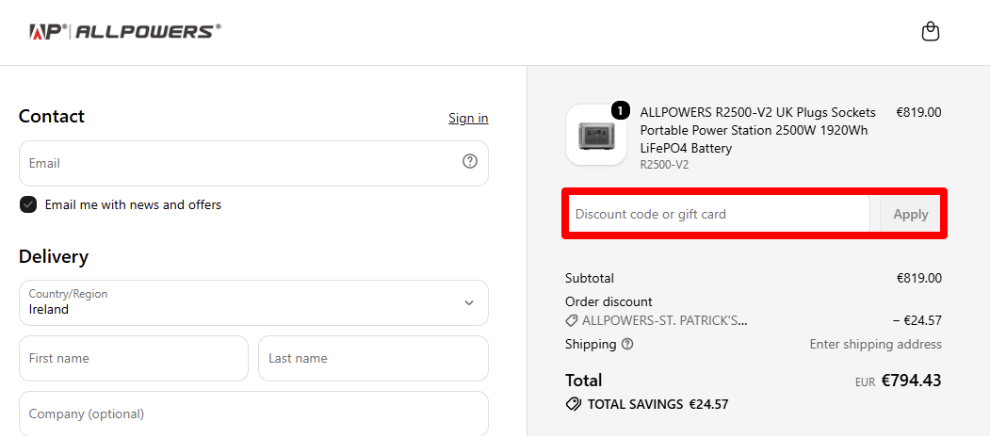This screenshot has height=436, width=990.
Task: Focus the Last name field
Action: (373, 358)
